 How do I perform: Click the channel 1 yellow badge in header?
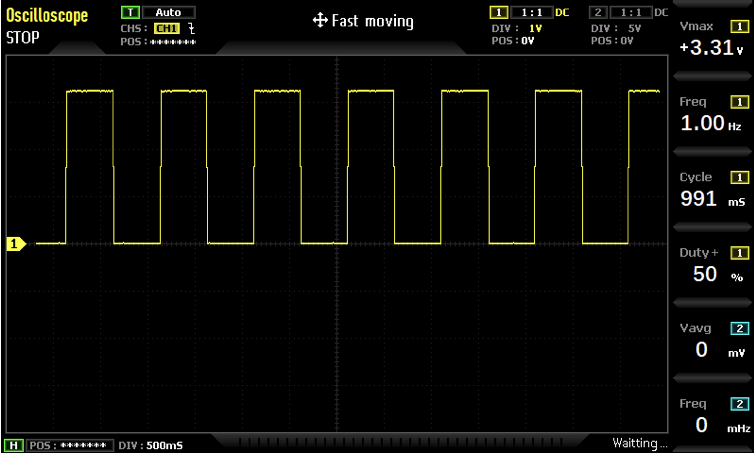pos(499,13)
